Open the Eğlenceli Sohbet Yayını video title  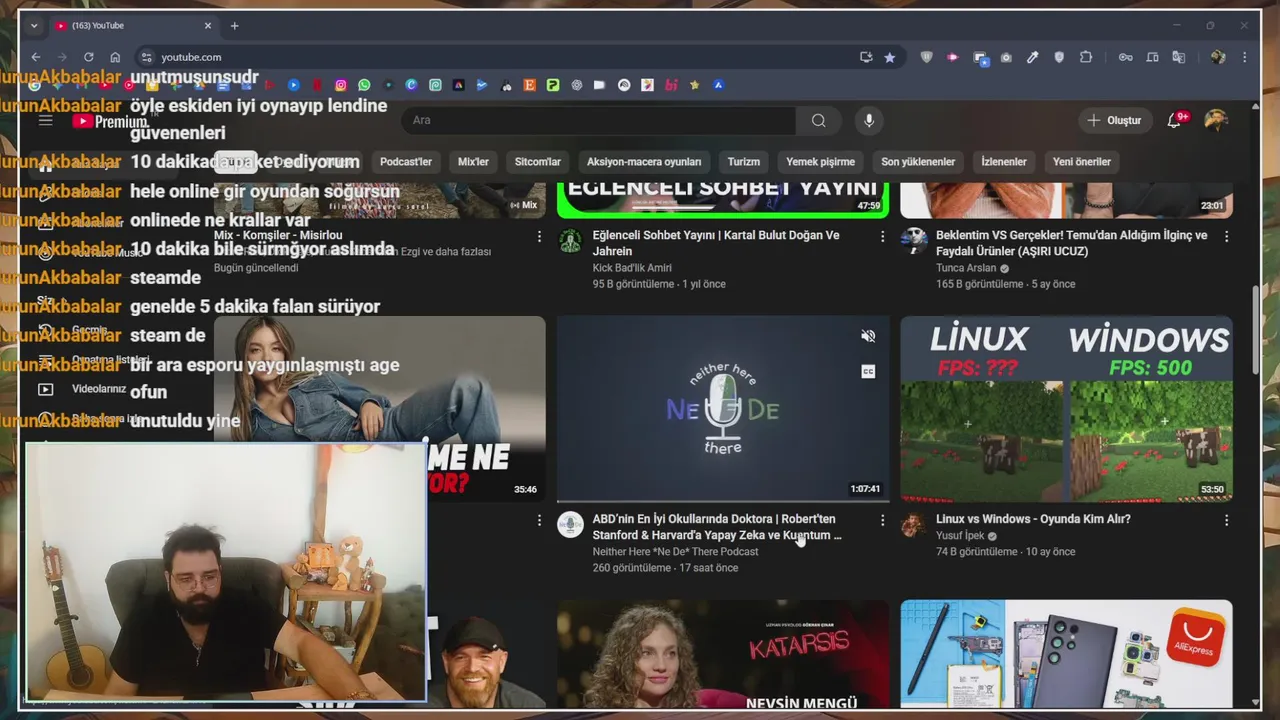pyautogui.click(x=716, y=243)
